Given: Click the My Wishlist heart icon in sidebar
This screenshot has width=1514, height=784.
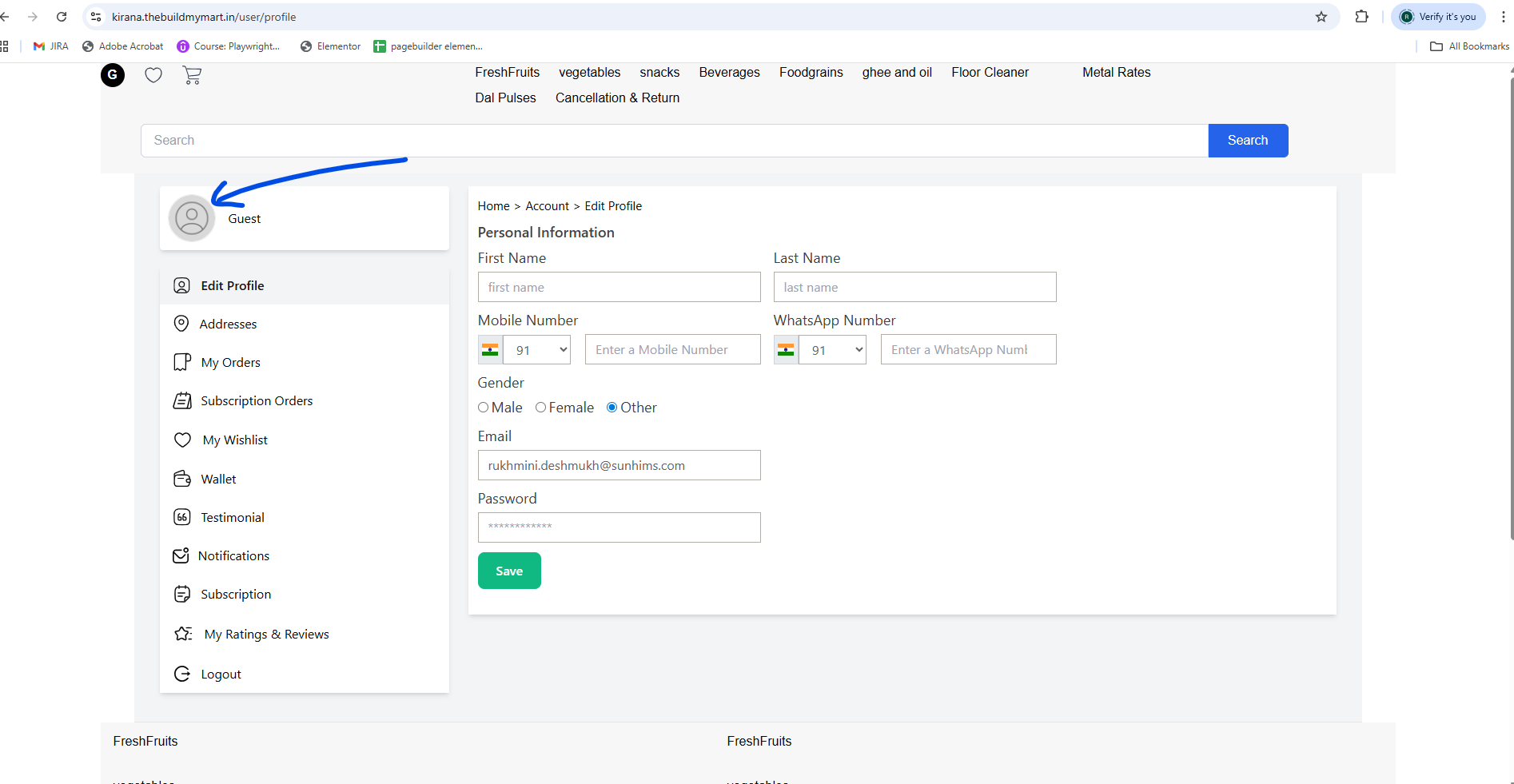Looking at the screenshot, I should [182, 440].
